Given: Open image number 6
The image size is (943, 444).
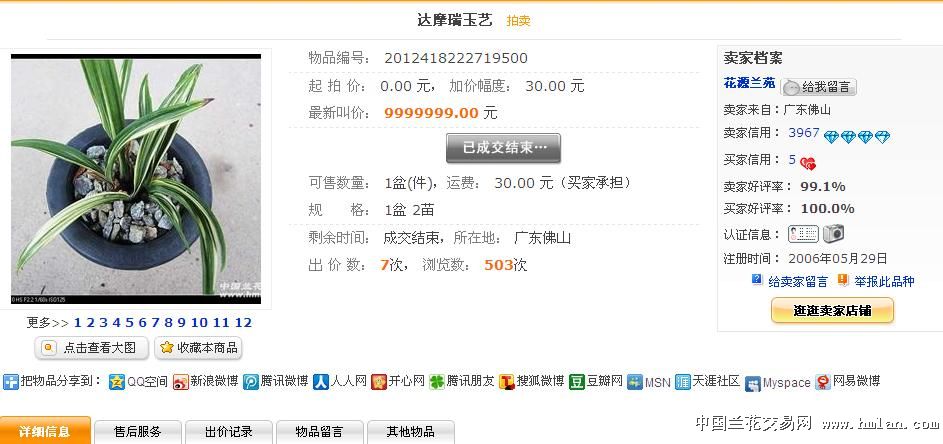Looking at the screenshot, I should pyautogui.click(x=143, y=322).
